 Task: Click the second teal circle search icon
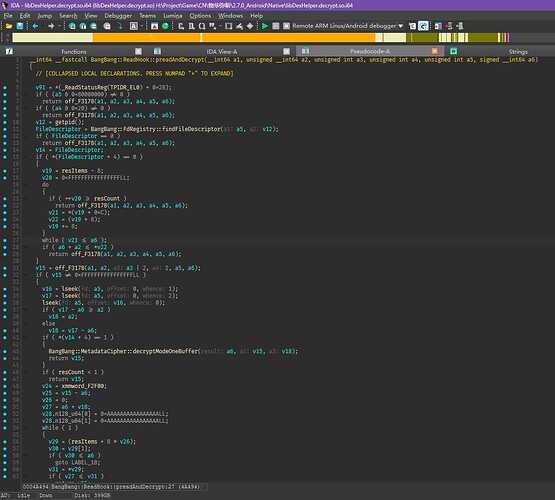click(x=83, y=26)
